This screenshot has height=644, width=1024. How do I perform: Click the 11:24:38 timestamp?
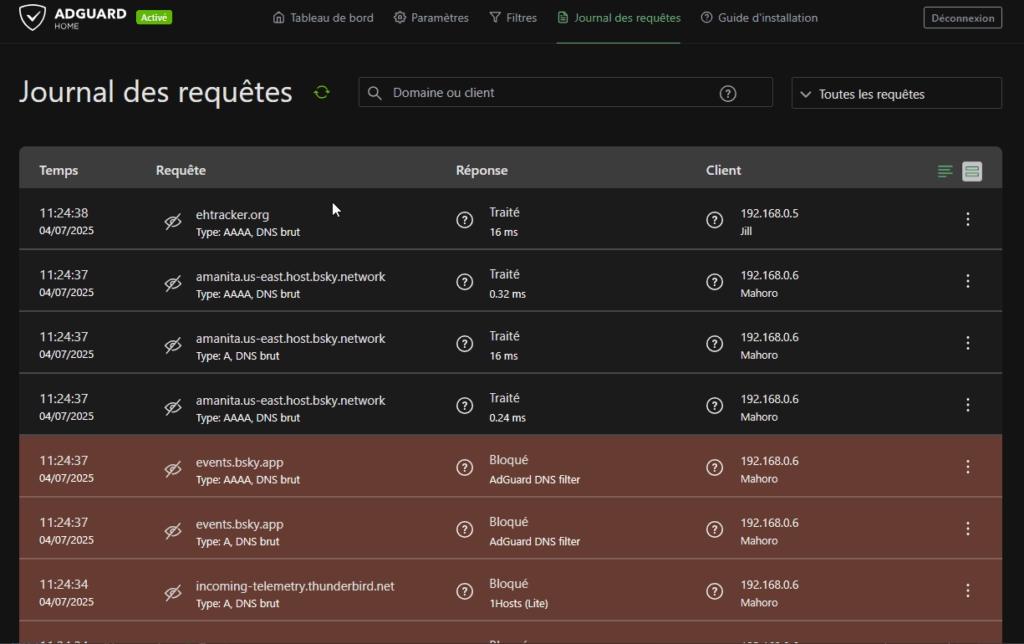point(64,213)
